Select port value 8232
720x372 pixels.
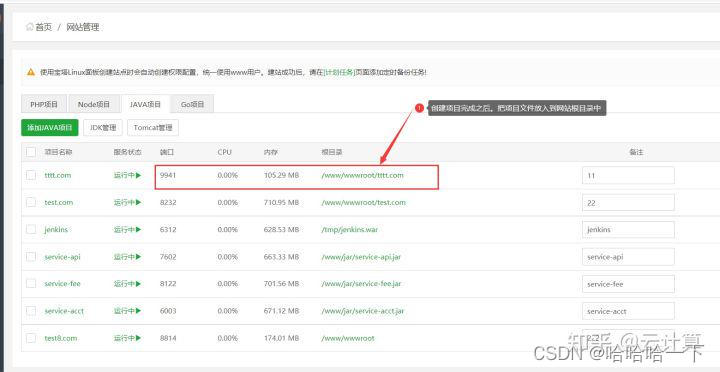coord(168,203)
